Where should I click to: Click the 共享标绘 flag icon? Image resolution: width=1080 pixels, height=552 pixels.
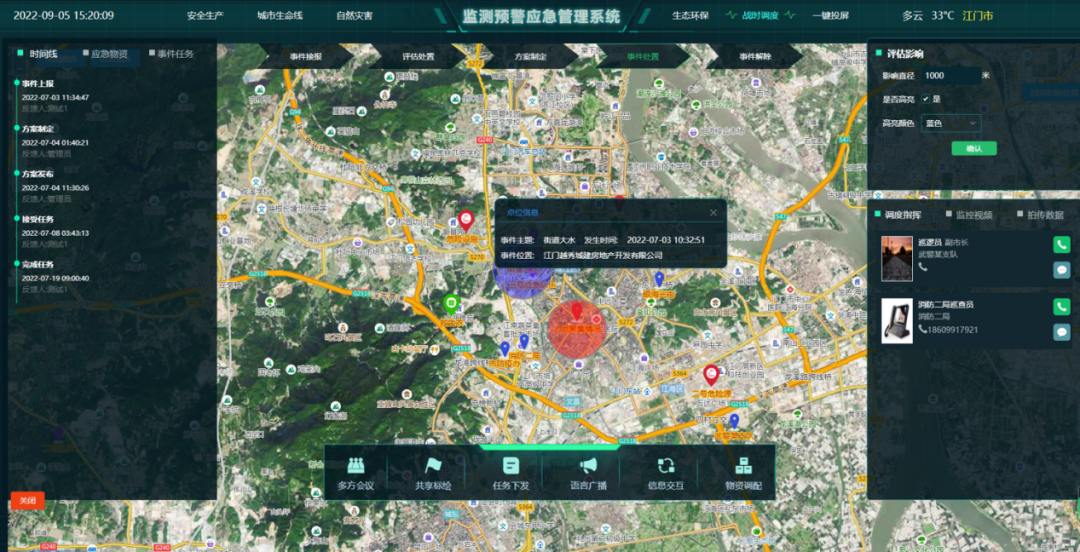pyautogui.click(x=433, y=466)
